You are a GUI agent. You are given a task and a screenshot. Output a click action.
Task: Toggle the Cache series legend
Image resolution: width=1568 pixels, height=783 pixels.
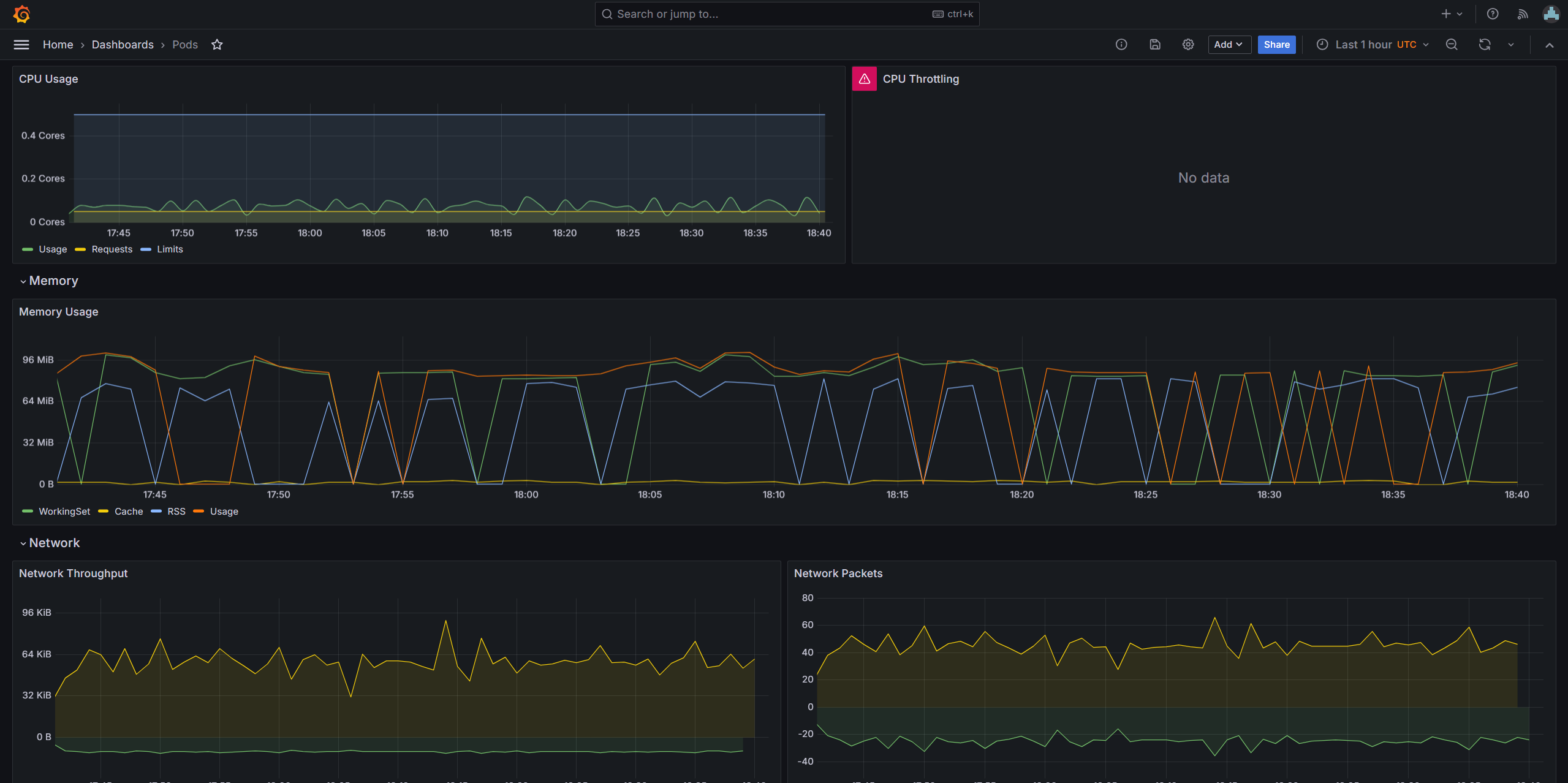(129, 512)
